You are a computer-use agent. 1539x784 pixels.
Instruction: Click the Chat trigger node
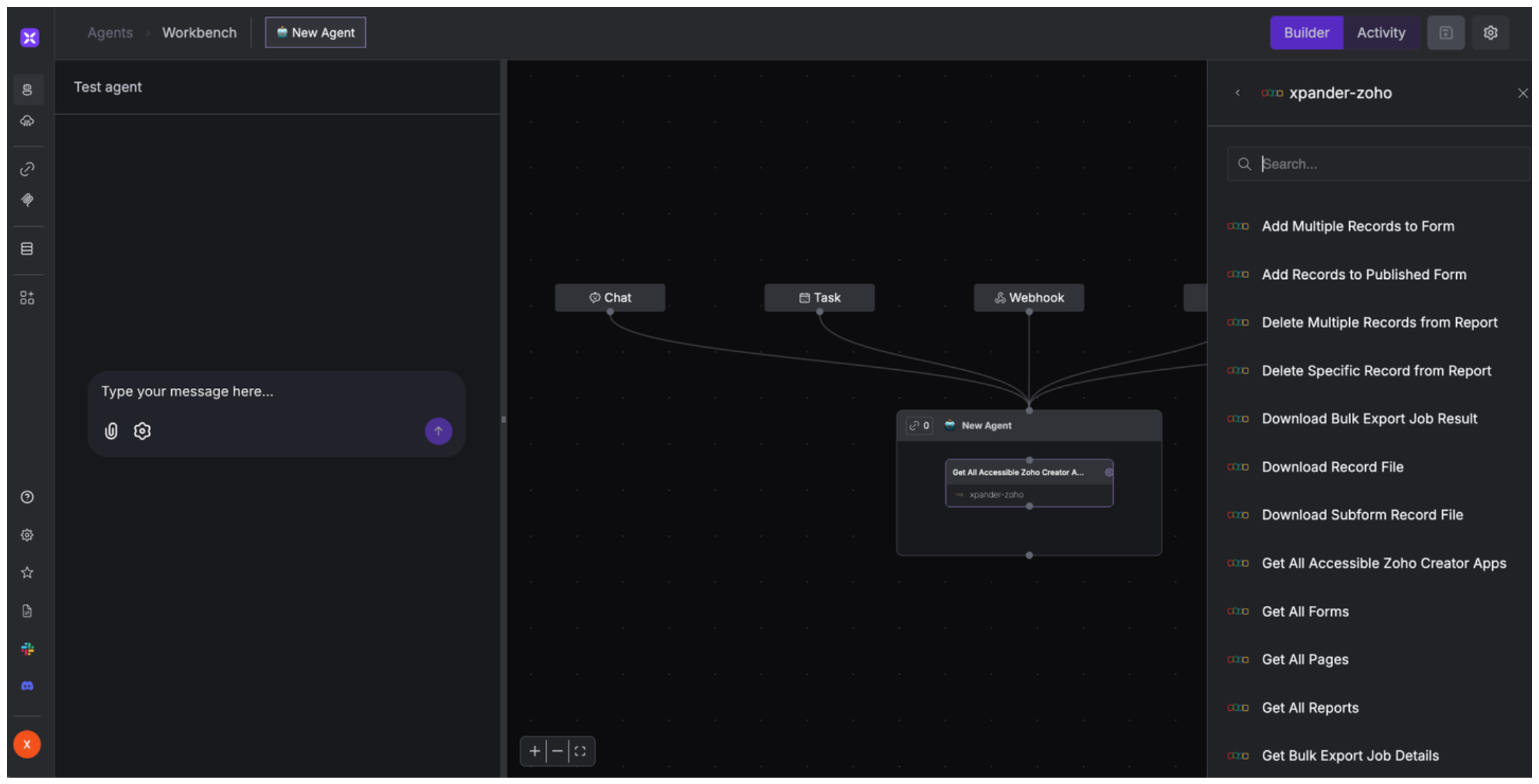coord(610,297)
